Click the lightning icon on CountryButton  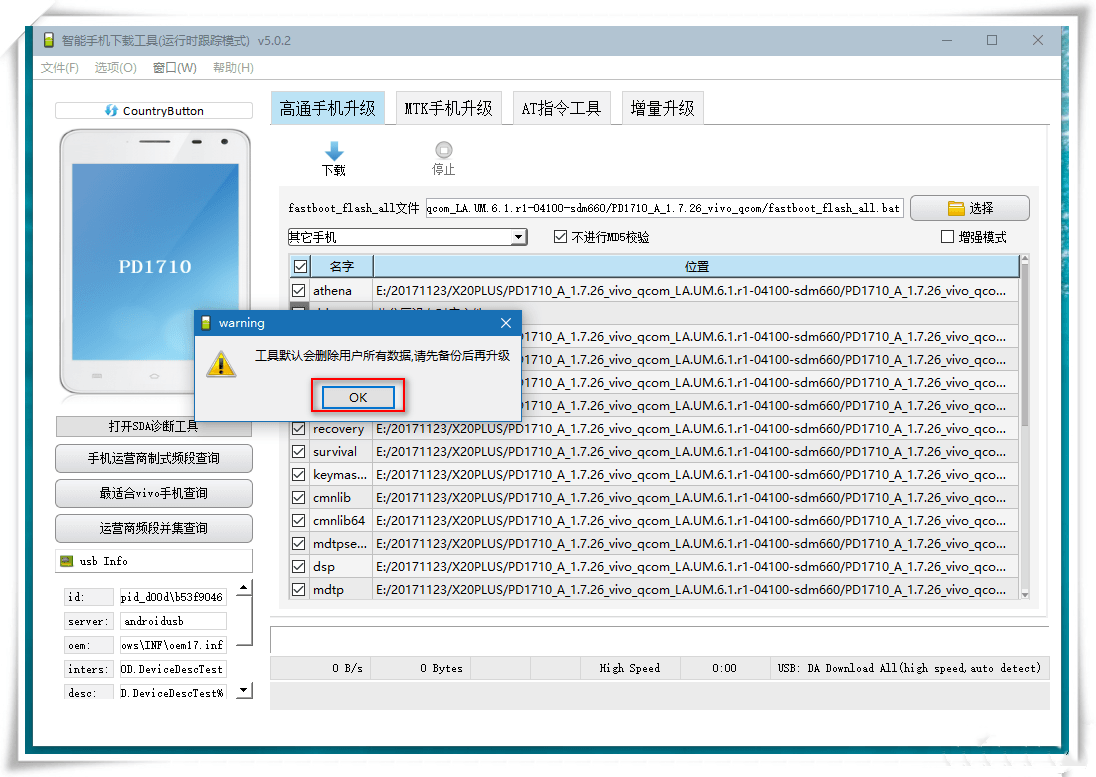(x=110, y=110)
